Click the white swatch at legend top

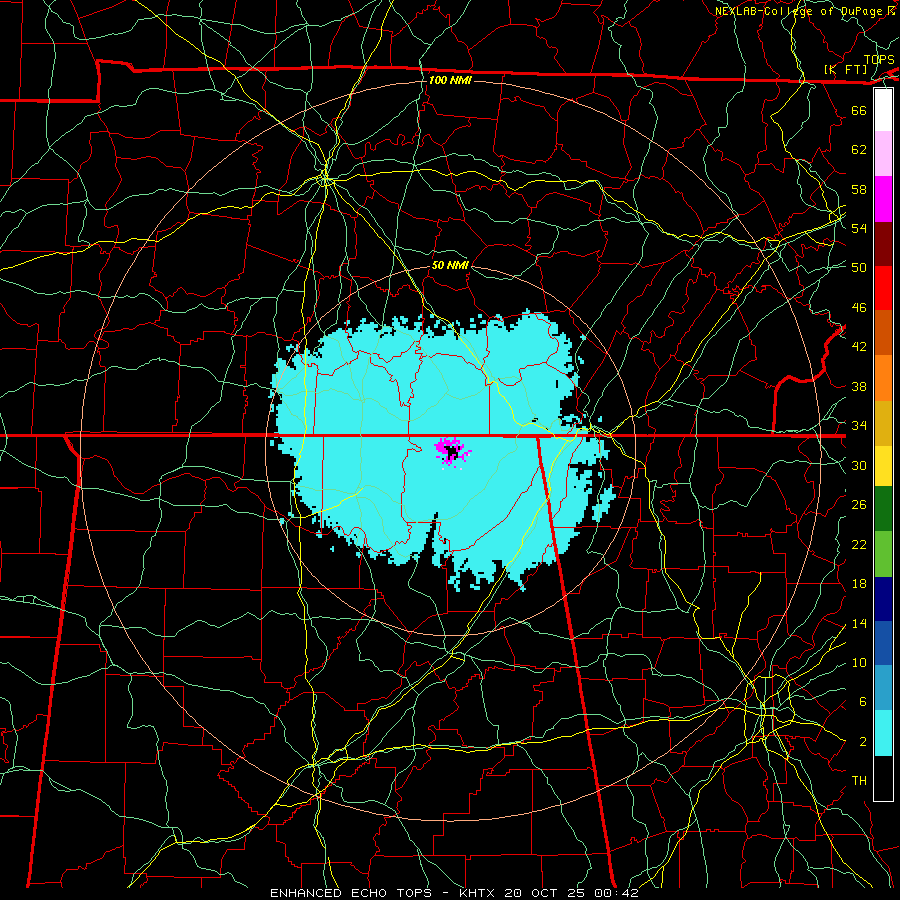pos(883,110)
